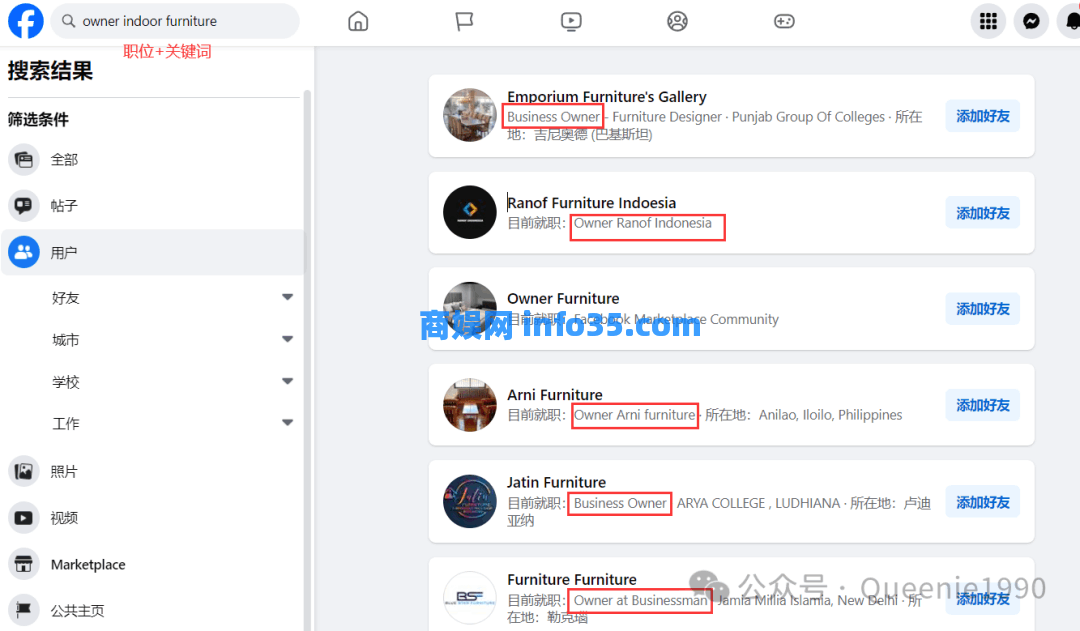Click the search box with 'owner indoor furniture'
The width and height of the screenshot is (1080, 631).
tap(175, 21)
